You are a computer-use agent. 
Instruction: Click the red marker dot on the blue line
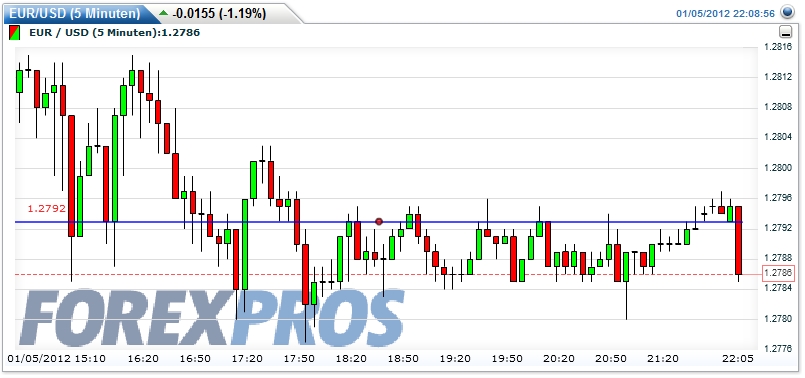click(379, 222)
